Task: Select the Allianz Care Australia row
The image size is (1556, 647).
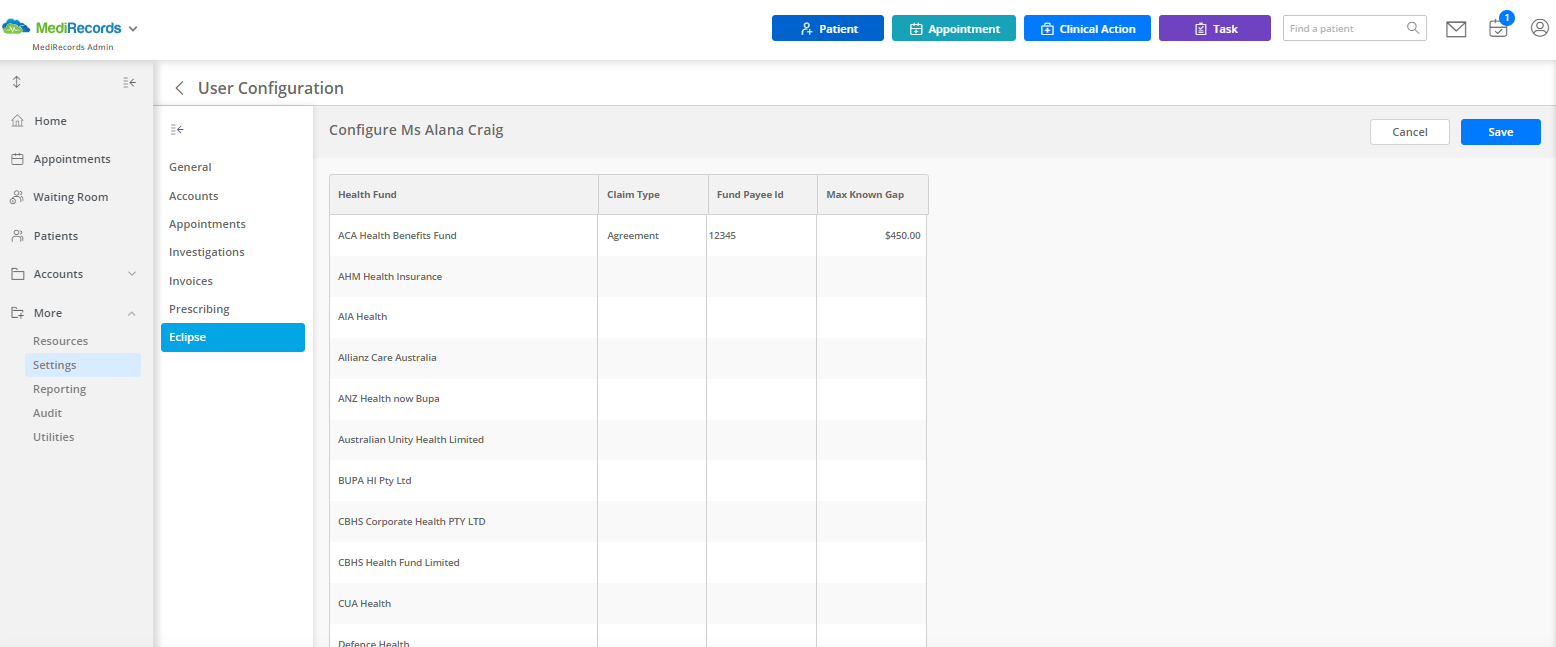Action: click(x=628, y=358)
